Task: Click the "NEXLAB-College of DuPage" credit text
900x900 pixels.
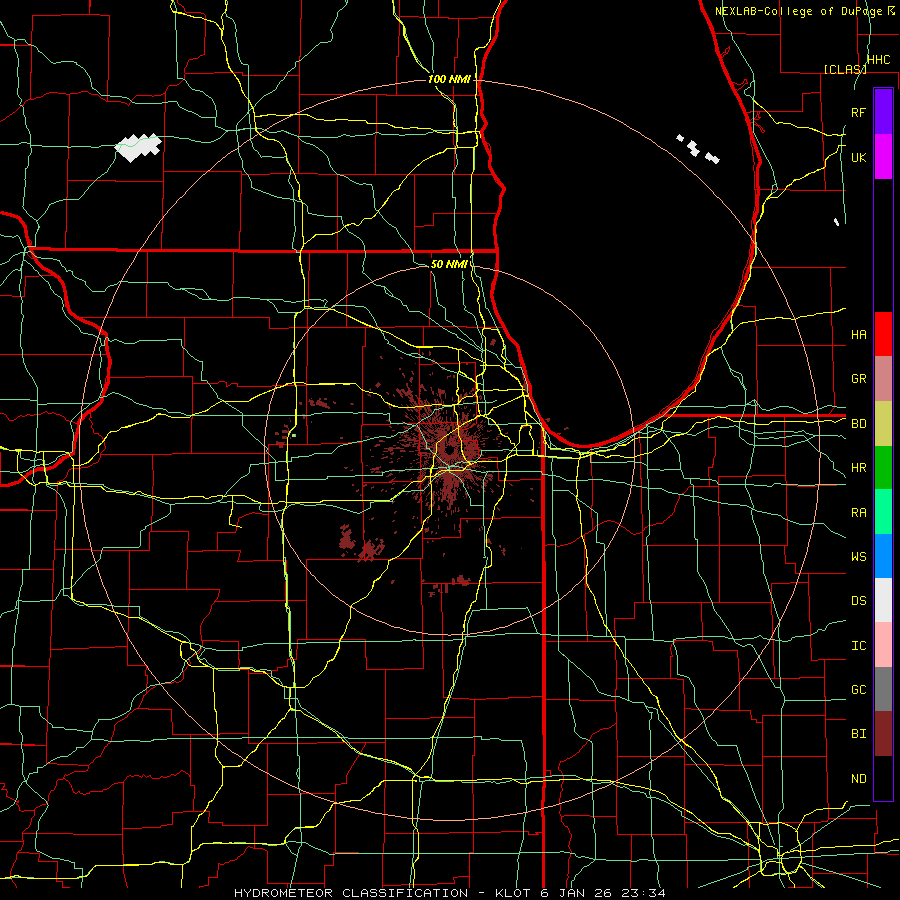Action: coord(799,11)
